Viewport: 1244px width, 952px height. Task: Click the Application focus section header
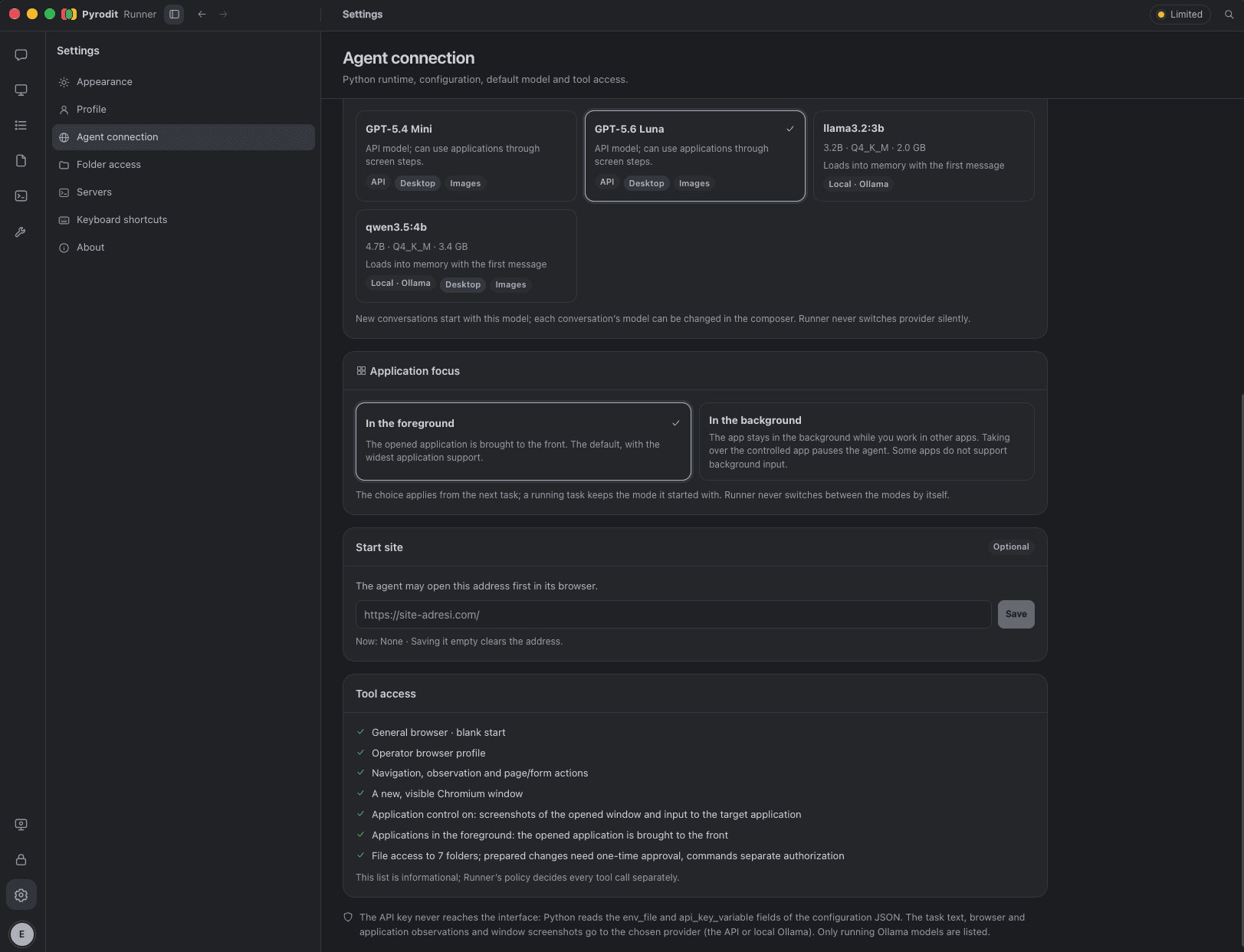pos(694,371)
